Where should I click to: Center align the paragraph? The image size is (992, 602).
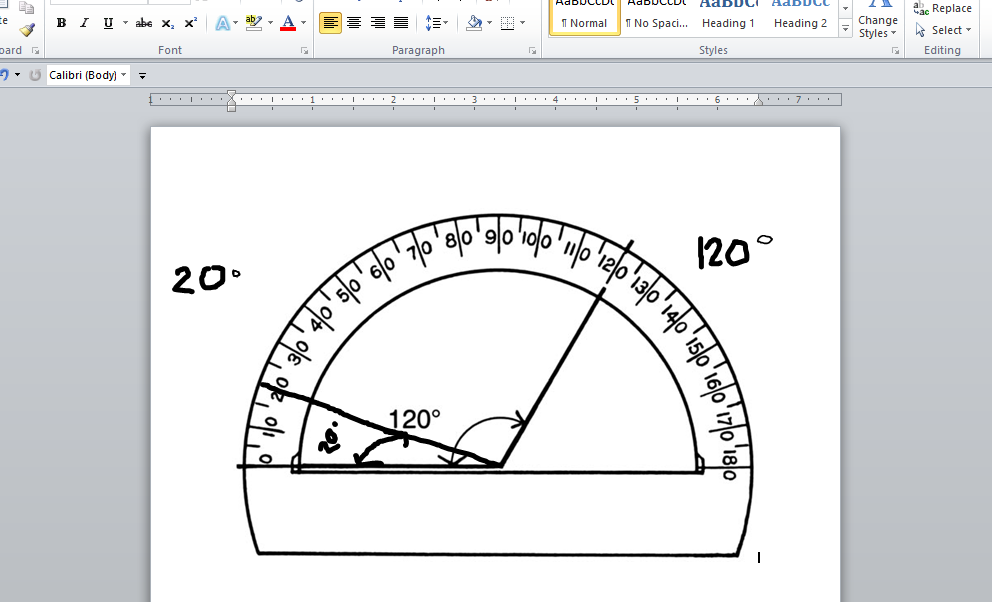pyautogui.click(x=354, y=23)
